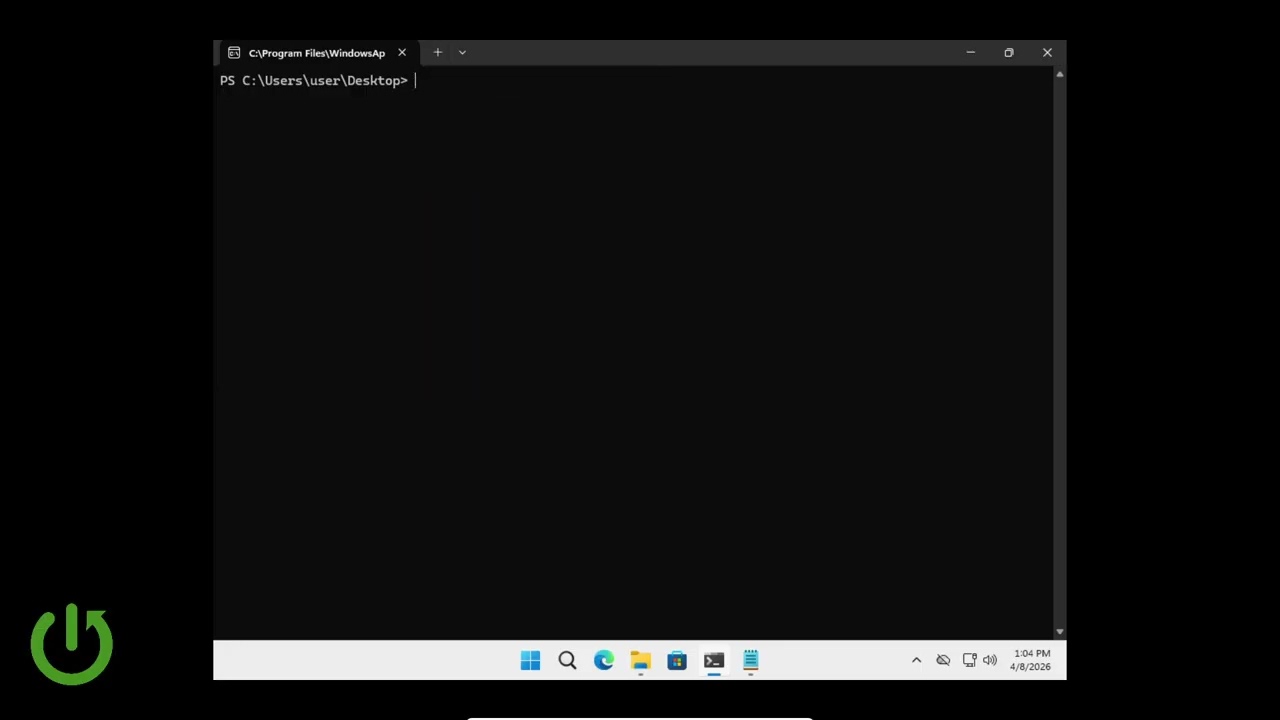The height and width of the screenshot is (720, 1280).
Task: Expand the new tab profile dropdown
Action: point(462,53)
